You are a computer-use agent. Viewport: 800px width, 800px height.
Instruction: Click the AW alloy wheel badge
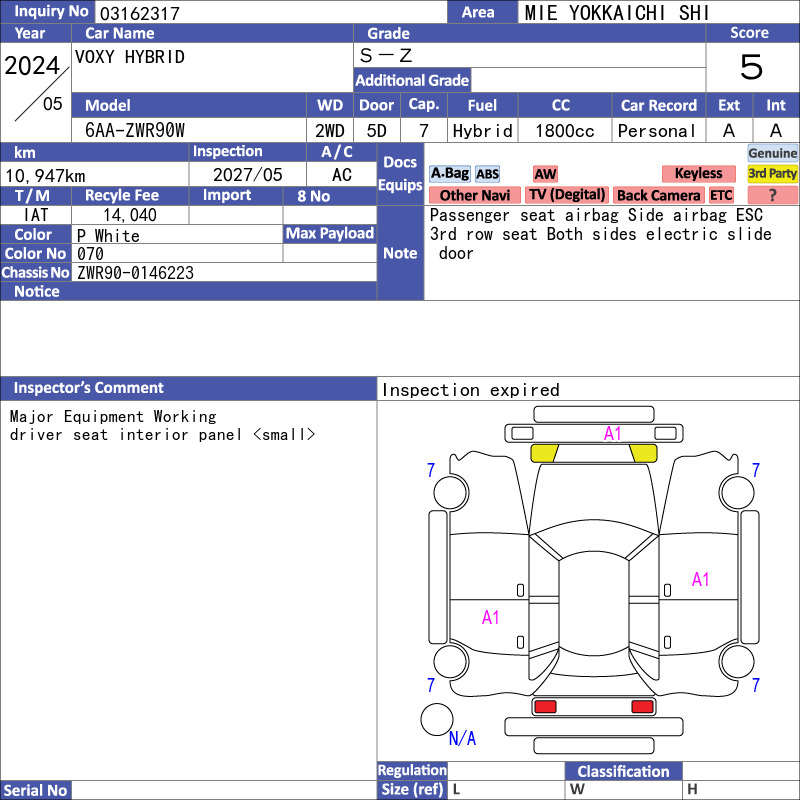click(x=545, y=174)
